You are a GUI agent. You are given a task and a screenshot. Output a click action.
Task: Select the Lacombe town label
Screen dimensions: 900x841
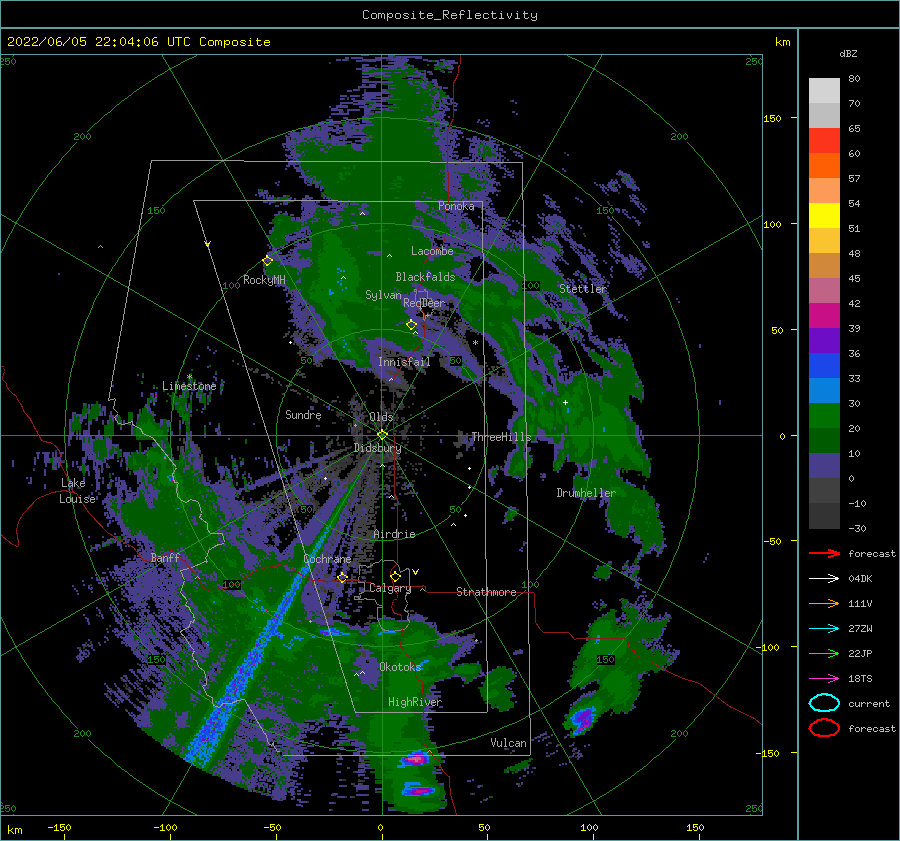[x=432, y=251]
